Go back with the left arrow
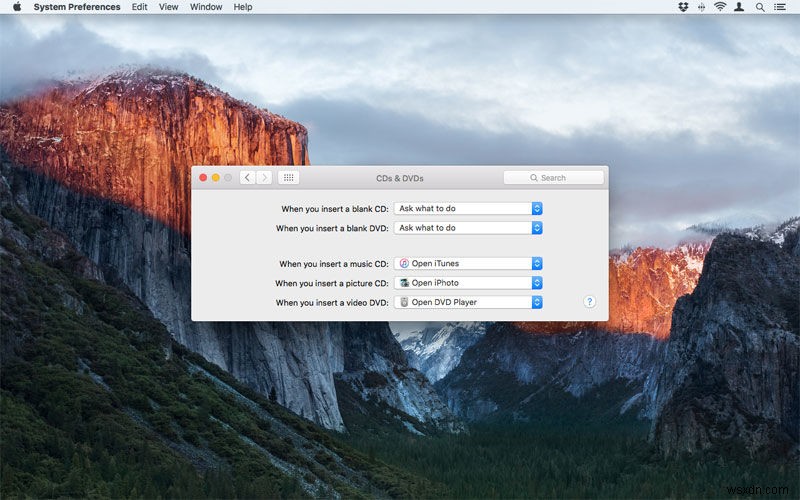The image size is (800, 500). [247, 178]
